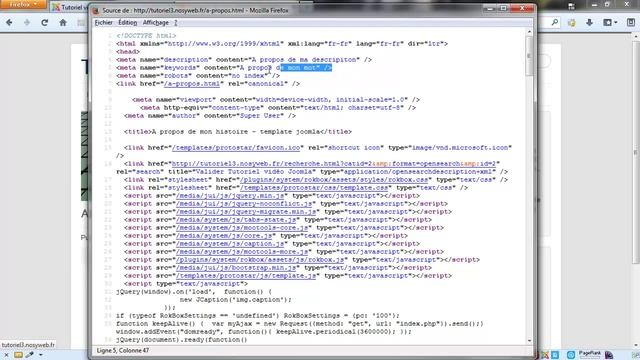Open the /a-propos.html canonical link

(x=192, y=84)
